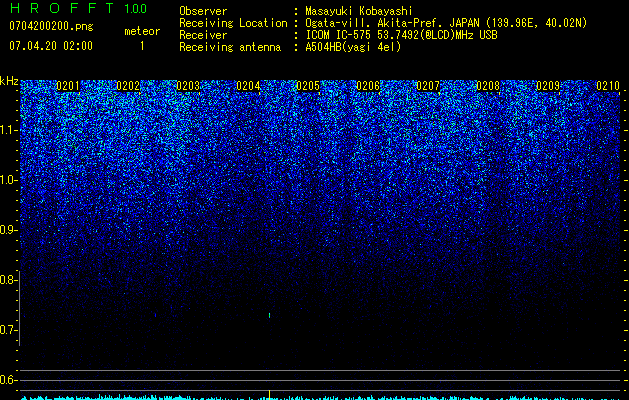Click the ICOM IC-575 receiver text

pyautogui.click(x=401, y=35)
